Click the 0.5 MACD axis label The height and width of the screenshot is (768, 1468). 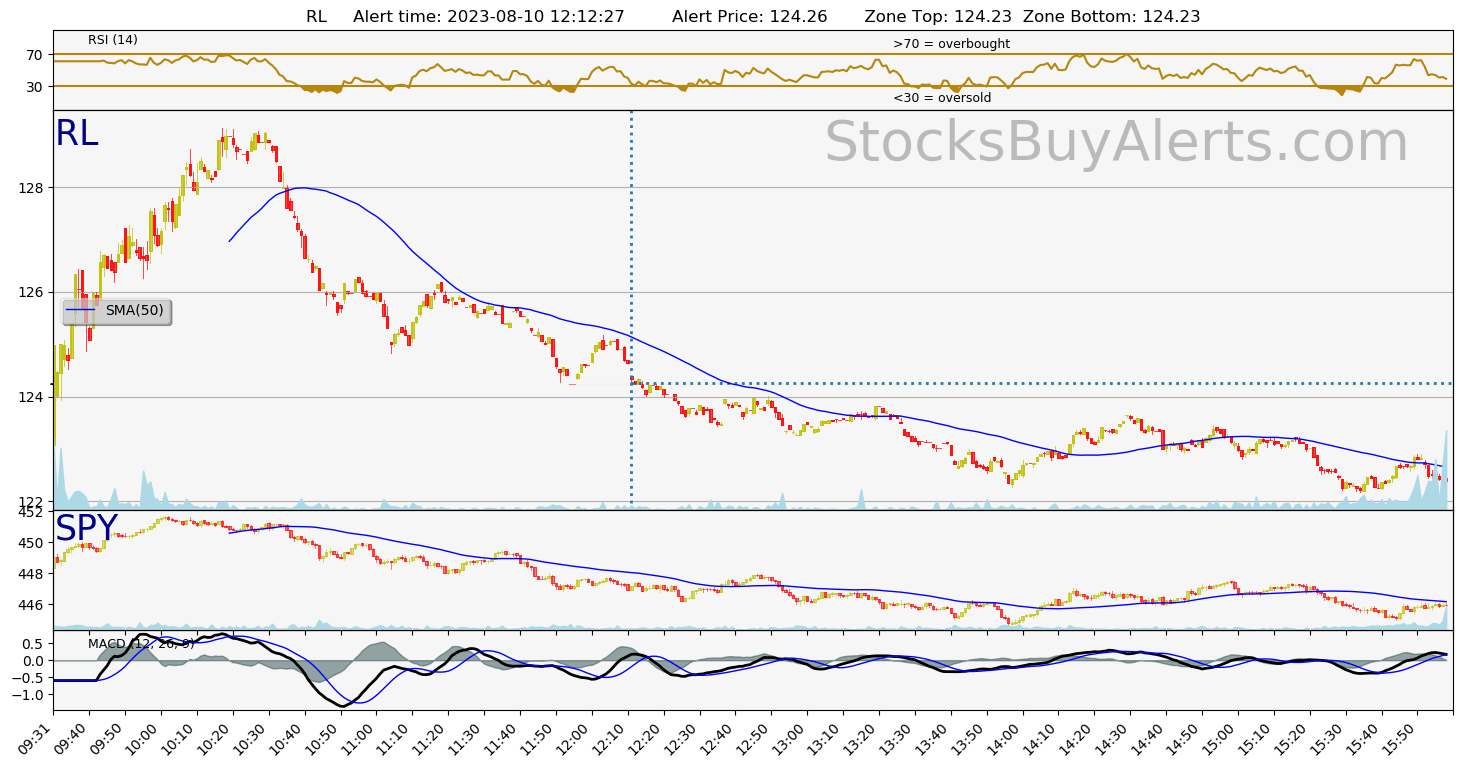(35, 644)
